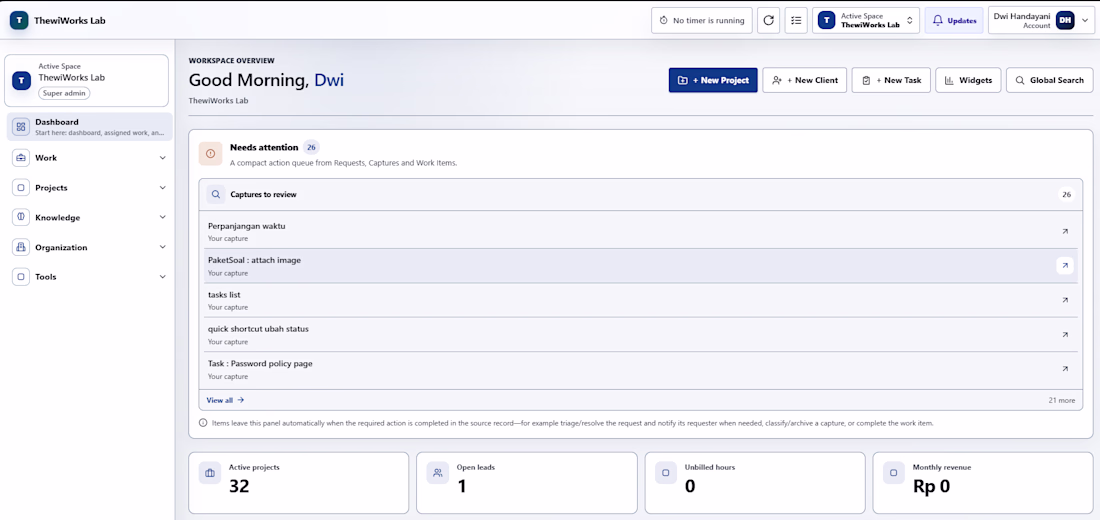The image size is (1100, 520).
Task: Click the Open leads value 1
Action: click(462, 486)
